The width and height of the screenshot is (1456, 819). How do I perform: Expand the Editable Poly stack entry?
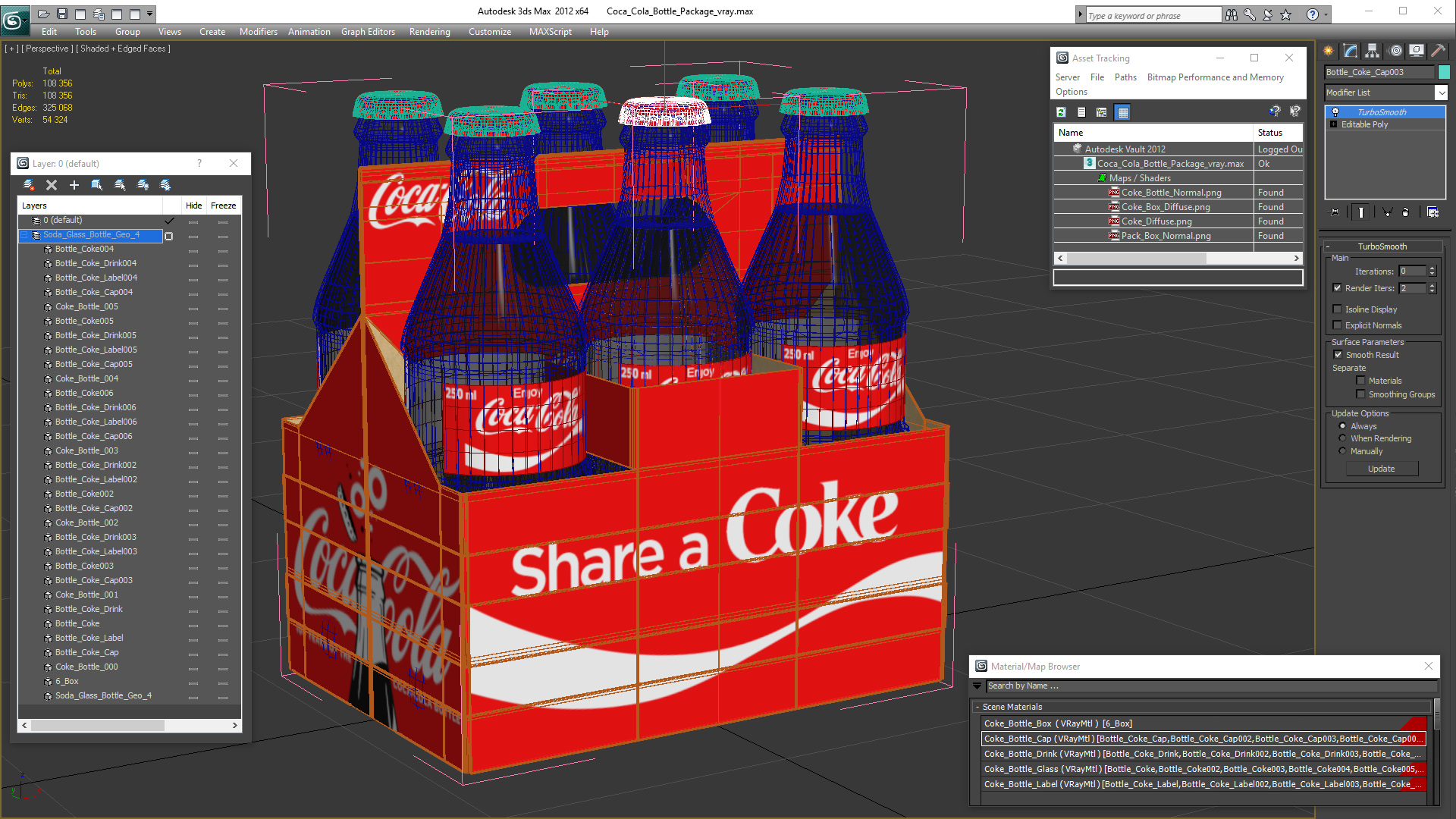click(1333, 124)
